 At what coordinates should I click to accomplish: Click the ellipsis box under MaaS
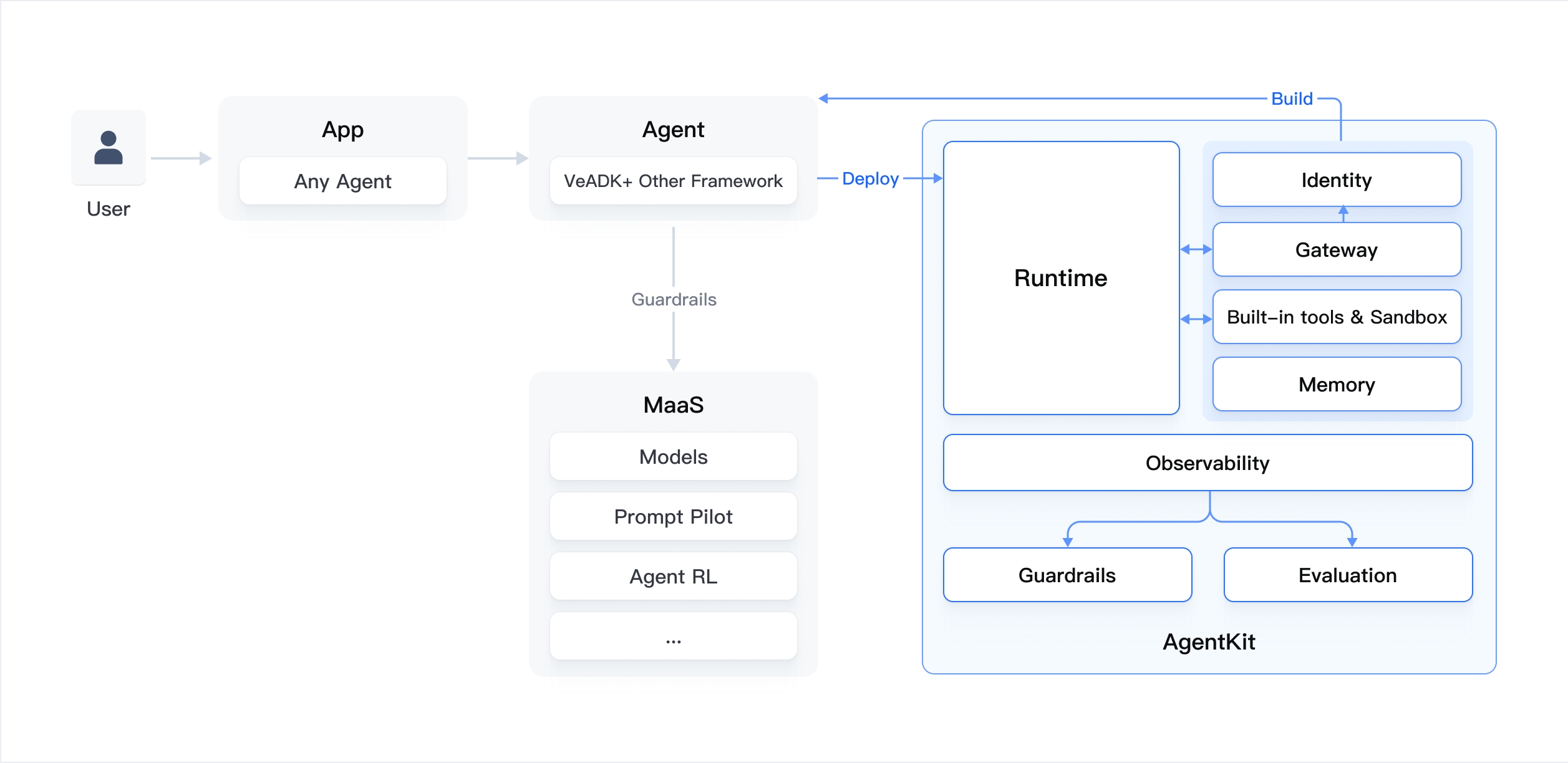point(673,636)
